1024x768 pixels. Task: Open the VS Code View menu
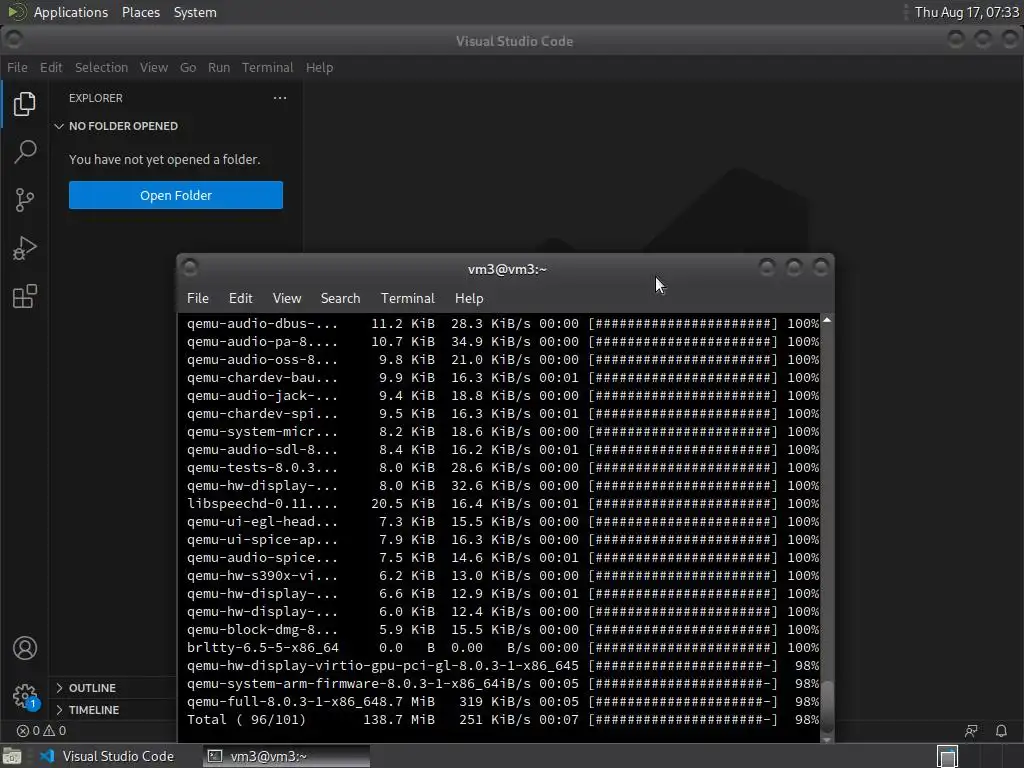(153, 67)
